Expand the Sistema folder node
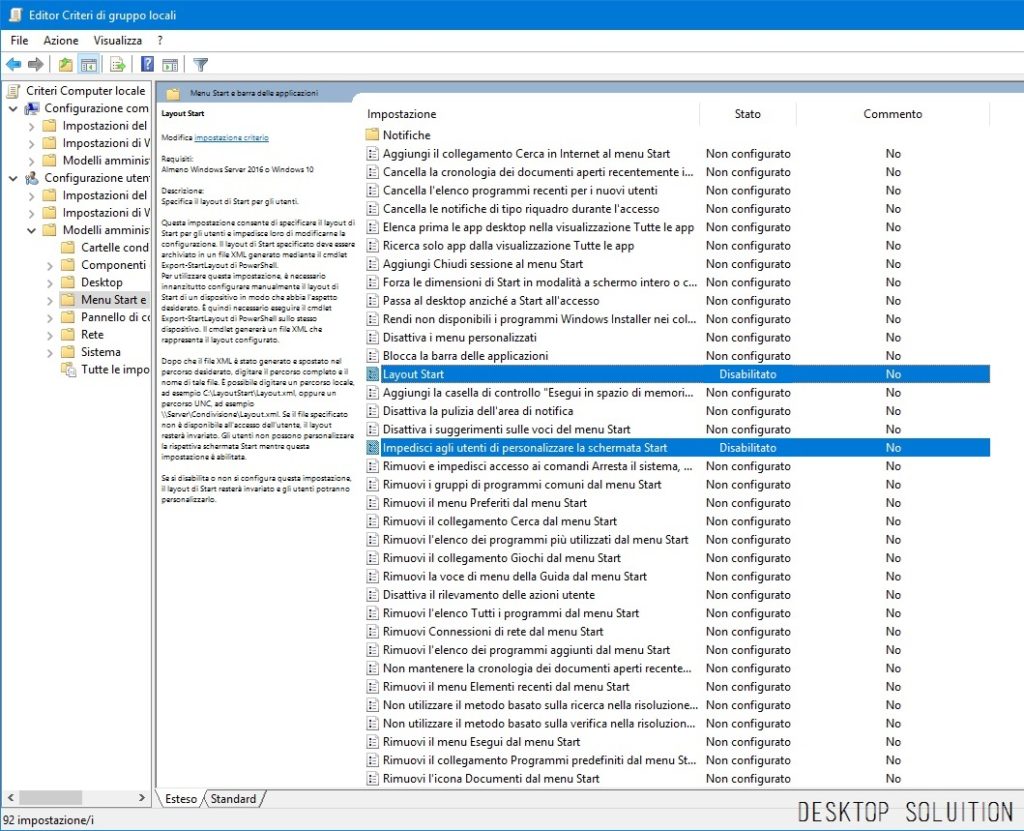This screenshot has height=831, width=1024. click(48, 352)
